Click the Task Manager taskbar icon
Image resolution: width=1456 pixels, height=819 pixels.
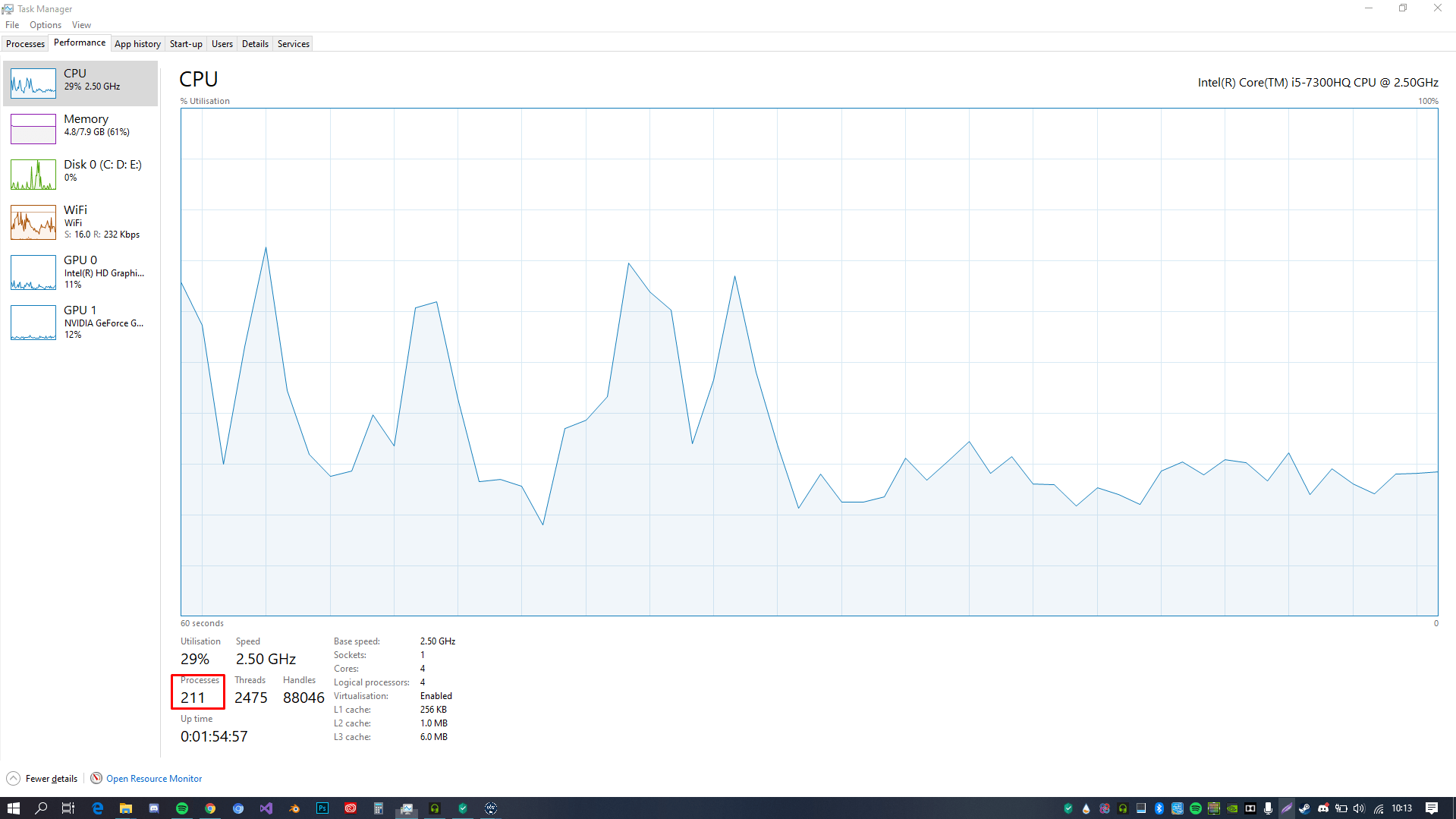point(407,808)
